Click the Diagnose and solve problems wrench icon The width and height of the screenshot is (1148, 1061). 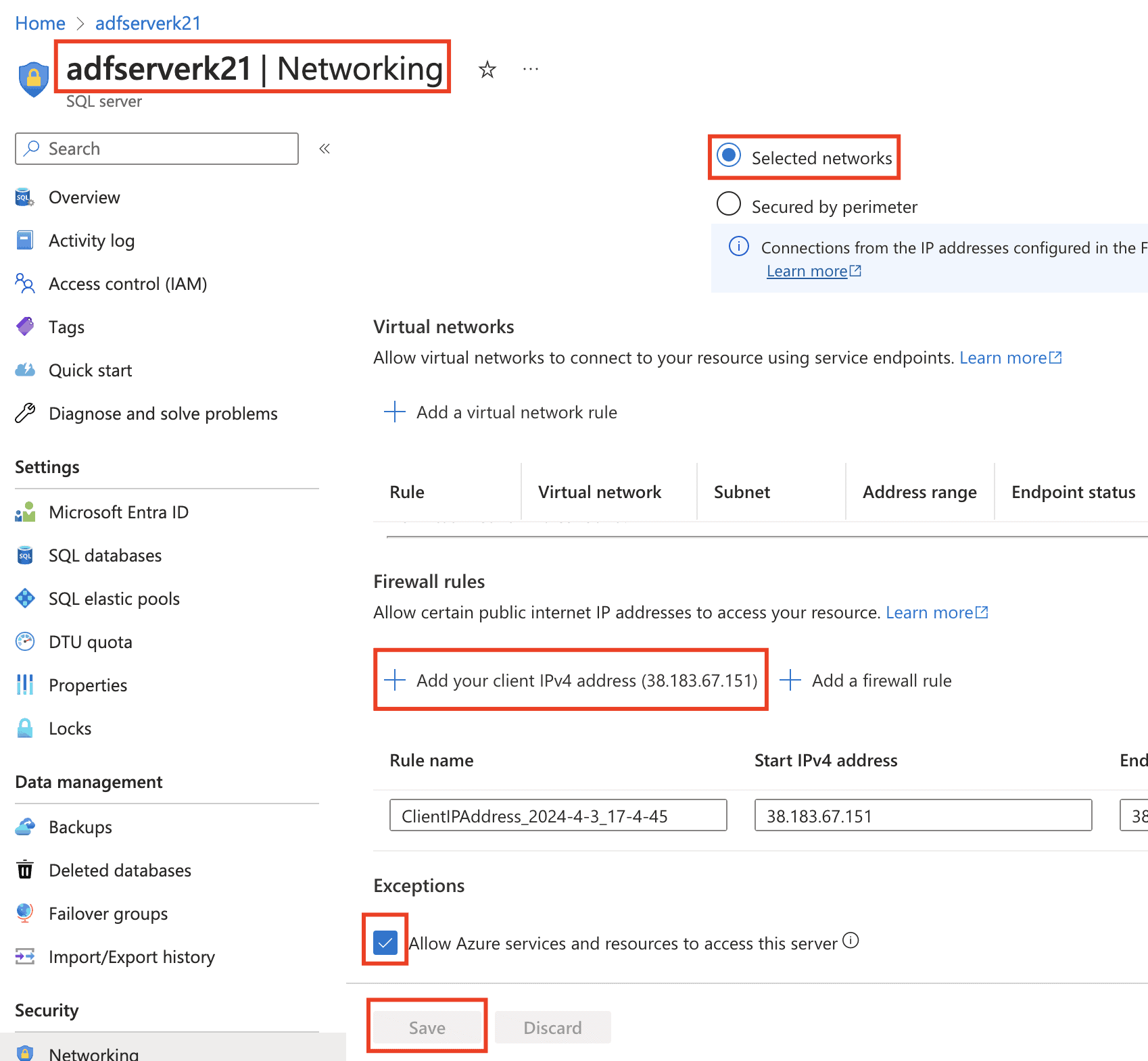(25, 414)
